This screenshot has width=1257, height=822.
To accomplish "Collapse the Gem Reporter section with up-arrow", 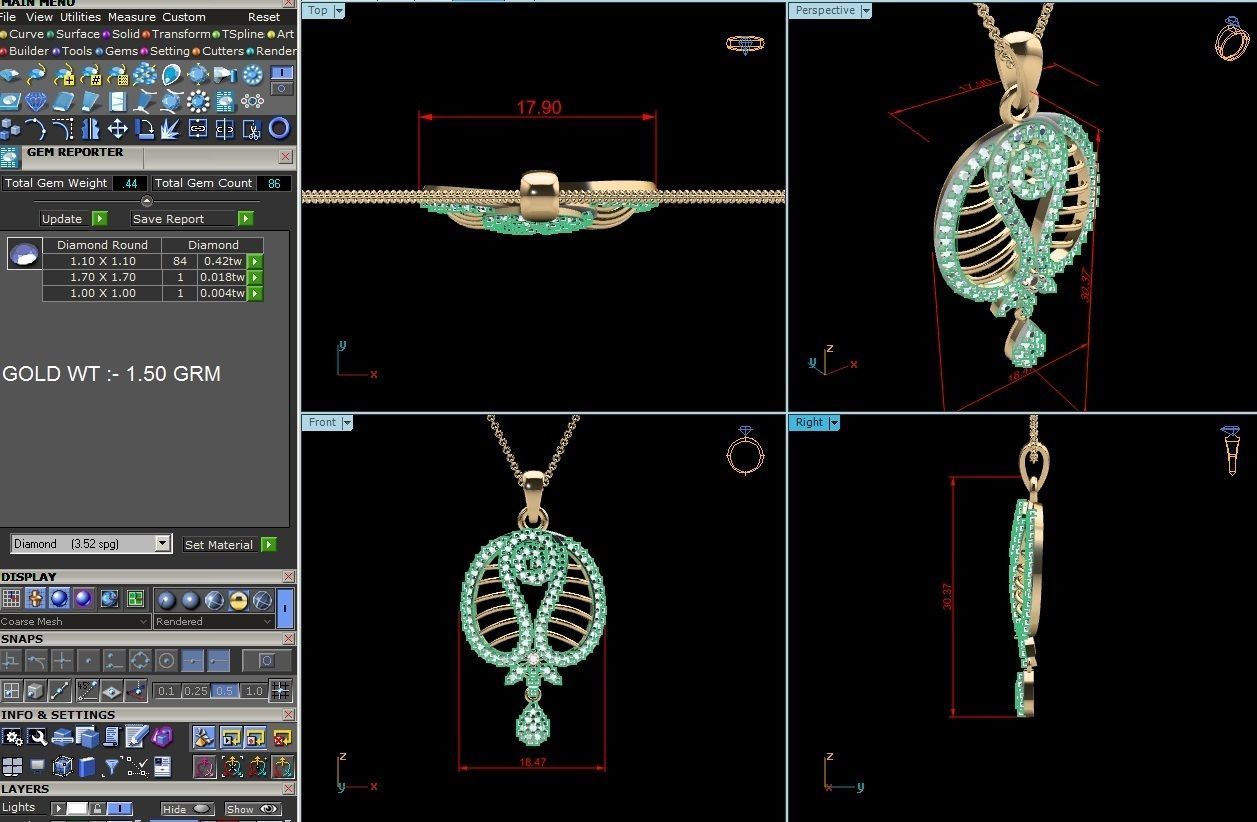I will point(147,201).
